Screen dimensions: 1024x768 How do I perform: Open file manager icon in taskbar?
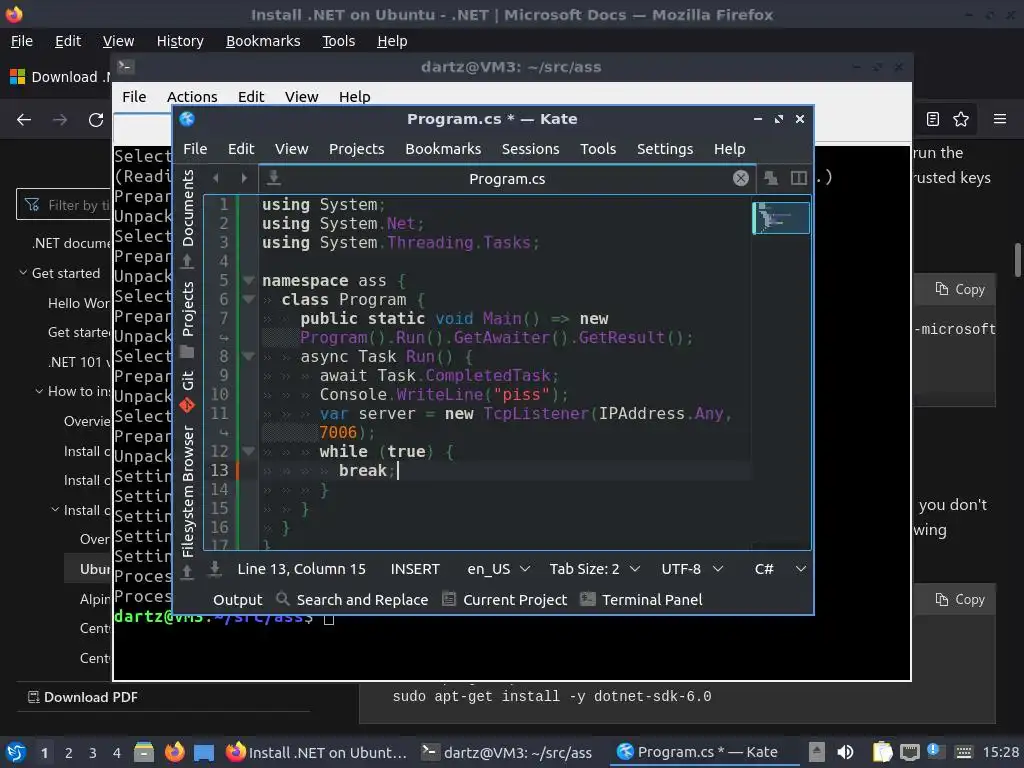coord(144,752)
